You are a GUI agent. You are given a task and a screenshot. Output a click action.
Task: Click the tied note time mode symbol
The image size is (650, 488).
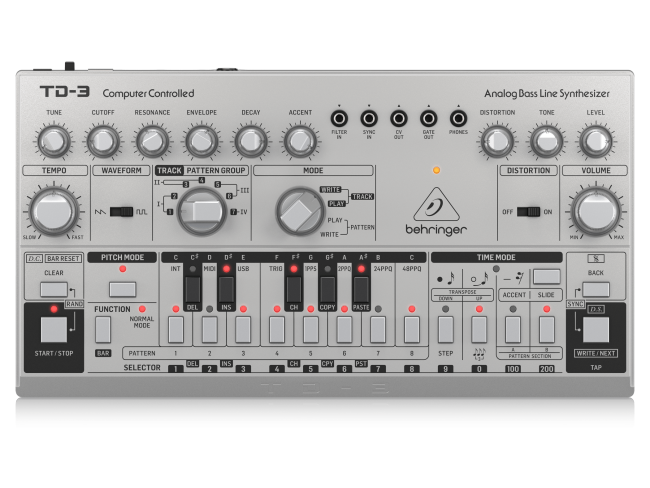(479, 278)
